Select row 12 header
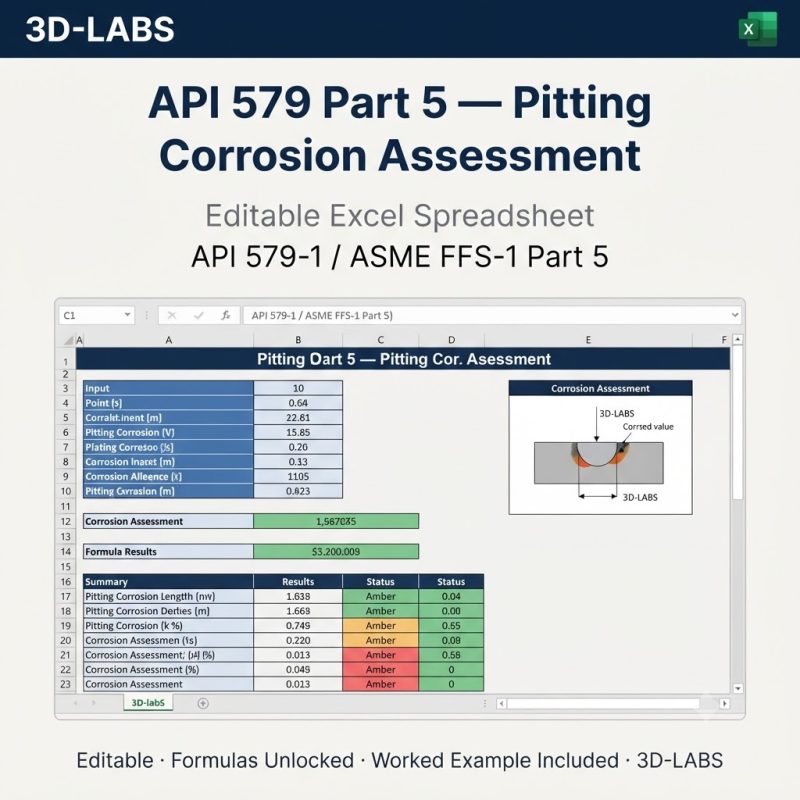800x800 pixels. tap(66, 521)
